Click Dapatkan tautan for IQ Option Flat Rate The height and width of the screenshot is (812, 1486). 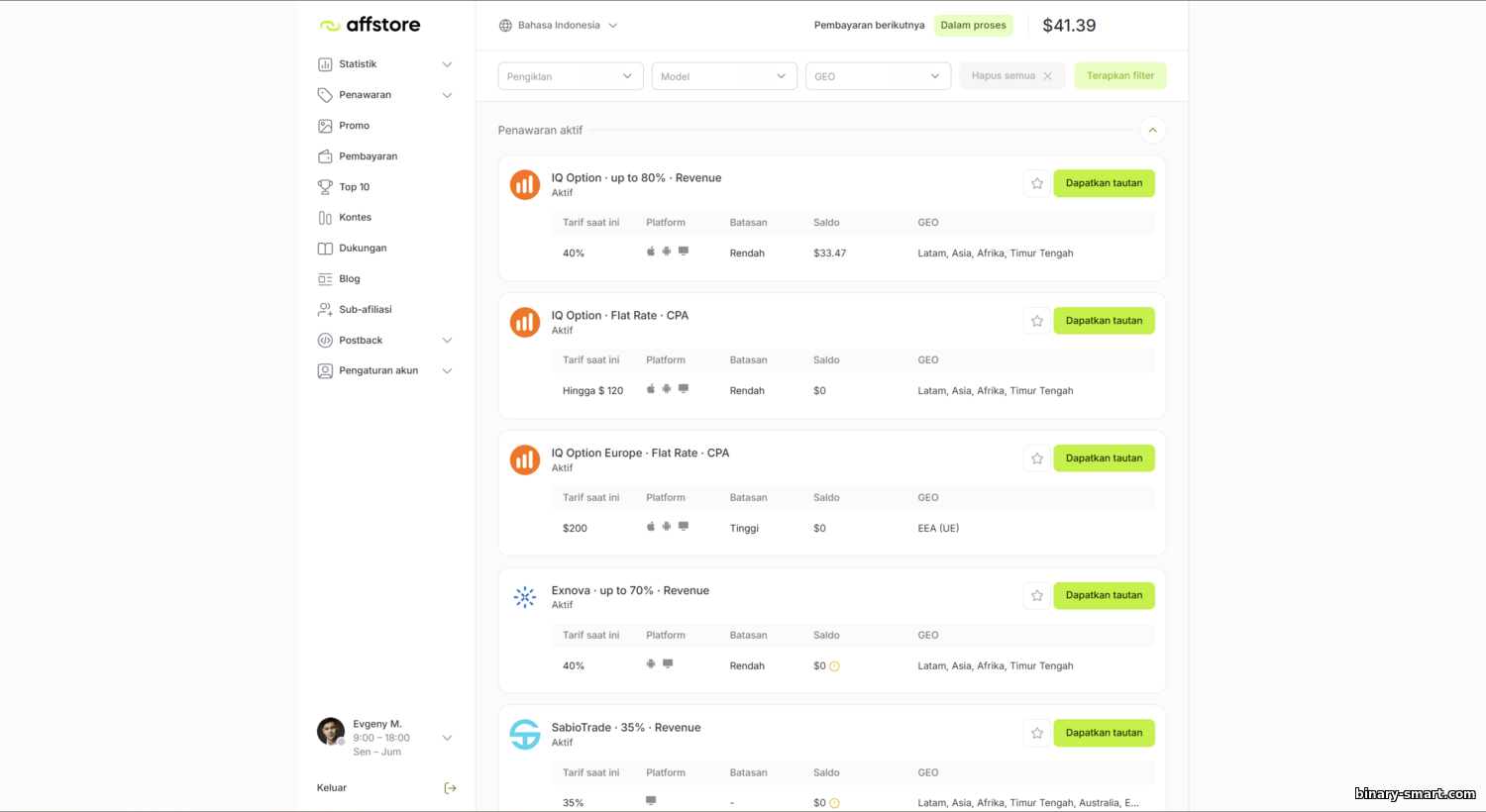[1104, 321]
